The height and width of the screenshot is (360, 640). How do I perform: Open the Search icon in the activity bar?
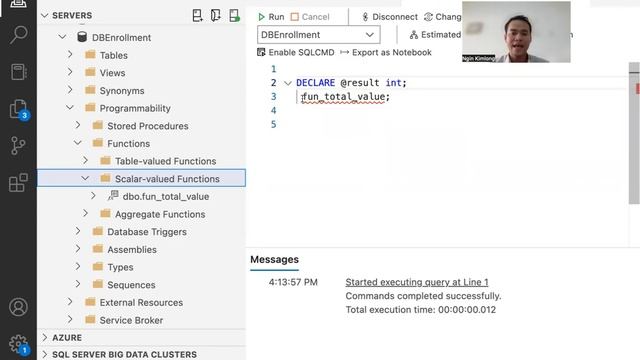[18, 34]
